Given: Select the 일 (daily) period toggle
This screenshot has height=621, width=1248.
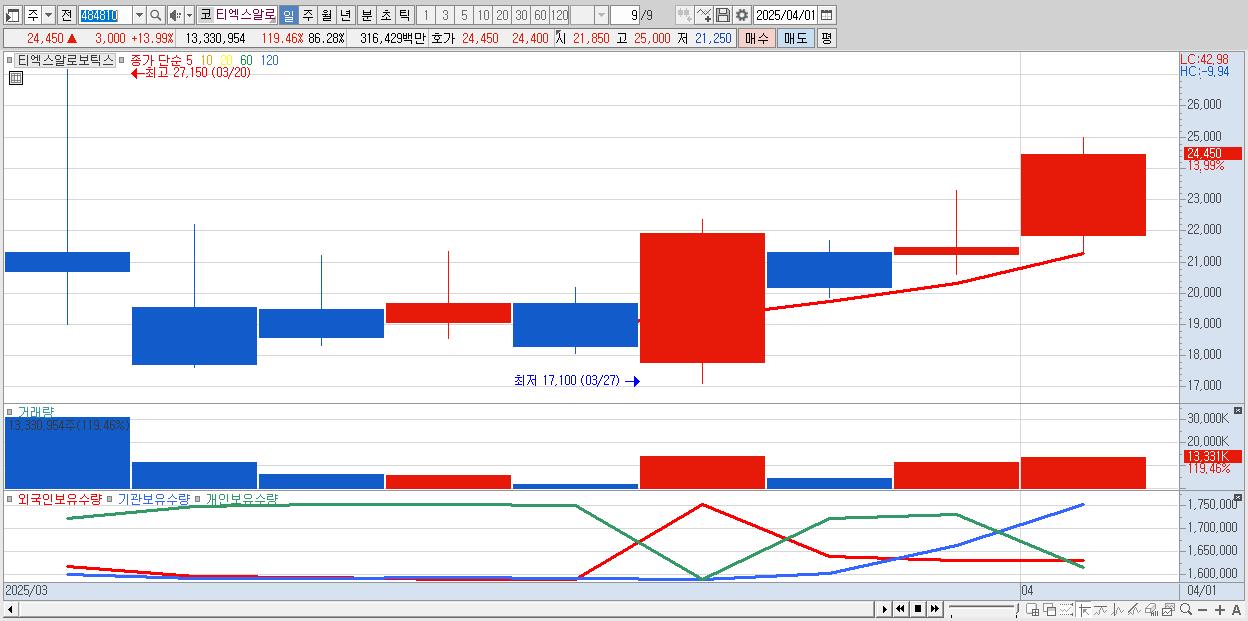Looking at the screenshot, I should pos(288,15).
